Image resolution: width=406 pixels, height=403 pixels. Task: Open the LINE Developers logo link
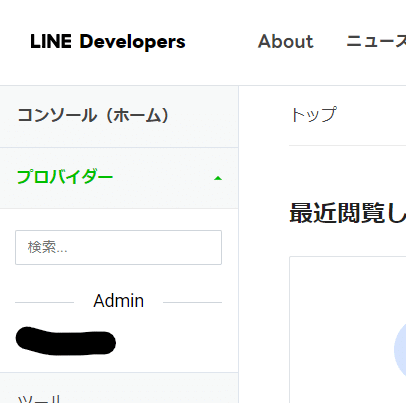pyautogui.click(x=108, y=42)
